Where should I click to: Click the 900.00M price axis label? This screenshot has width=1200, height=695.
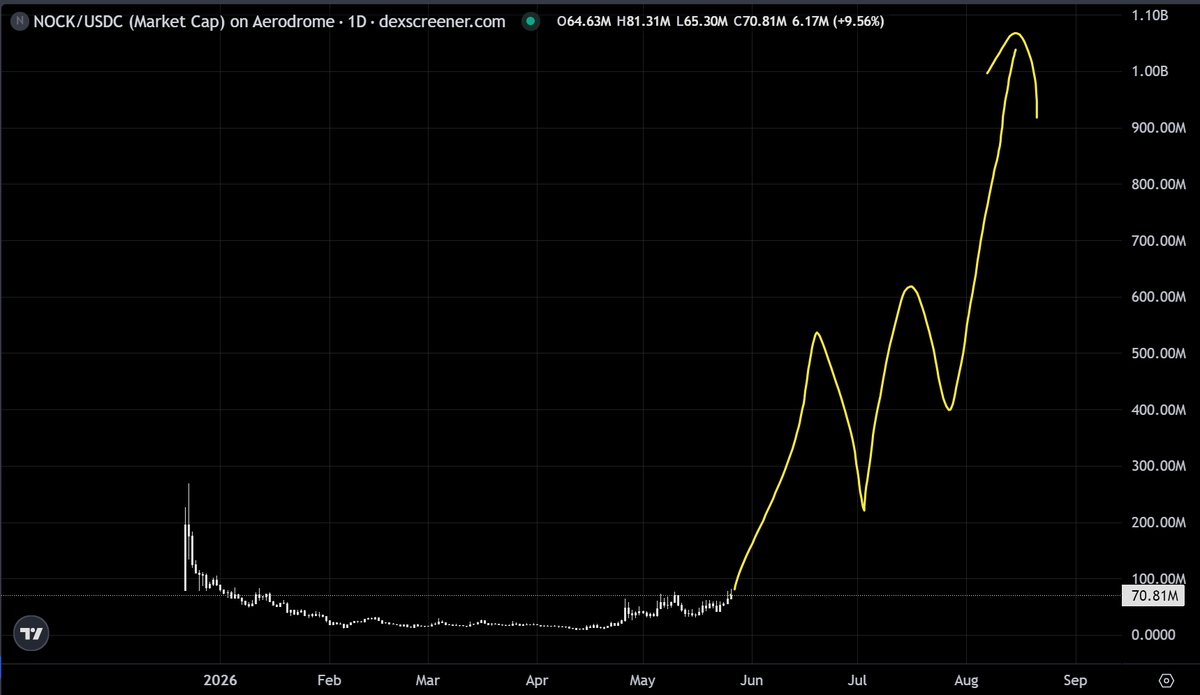click(1158, 128)
